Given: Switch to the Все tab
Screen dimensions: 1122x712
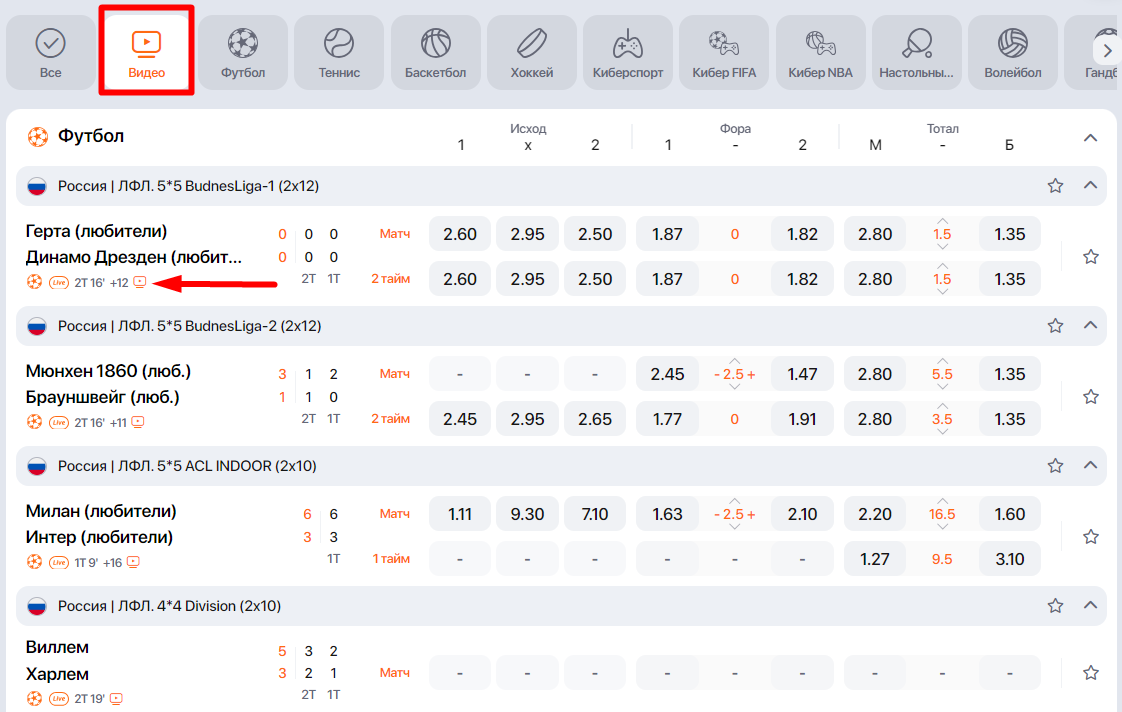Looking at the screenshot, I should point(50,52).
